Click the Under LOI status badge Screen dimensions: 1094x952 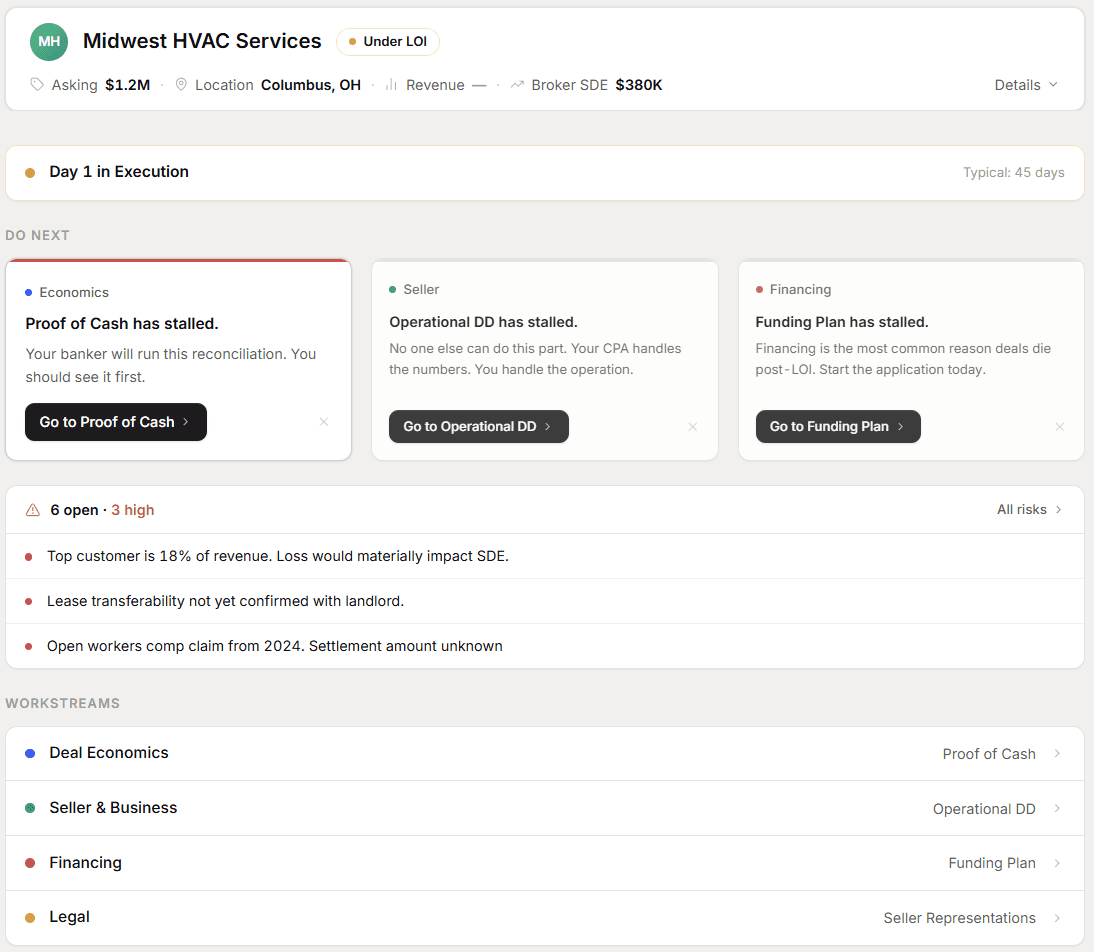(x=388, y=41)
